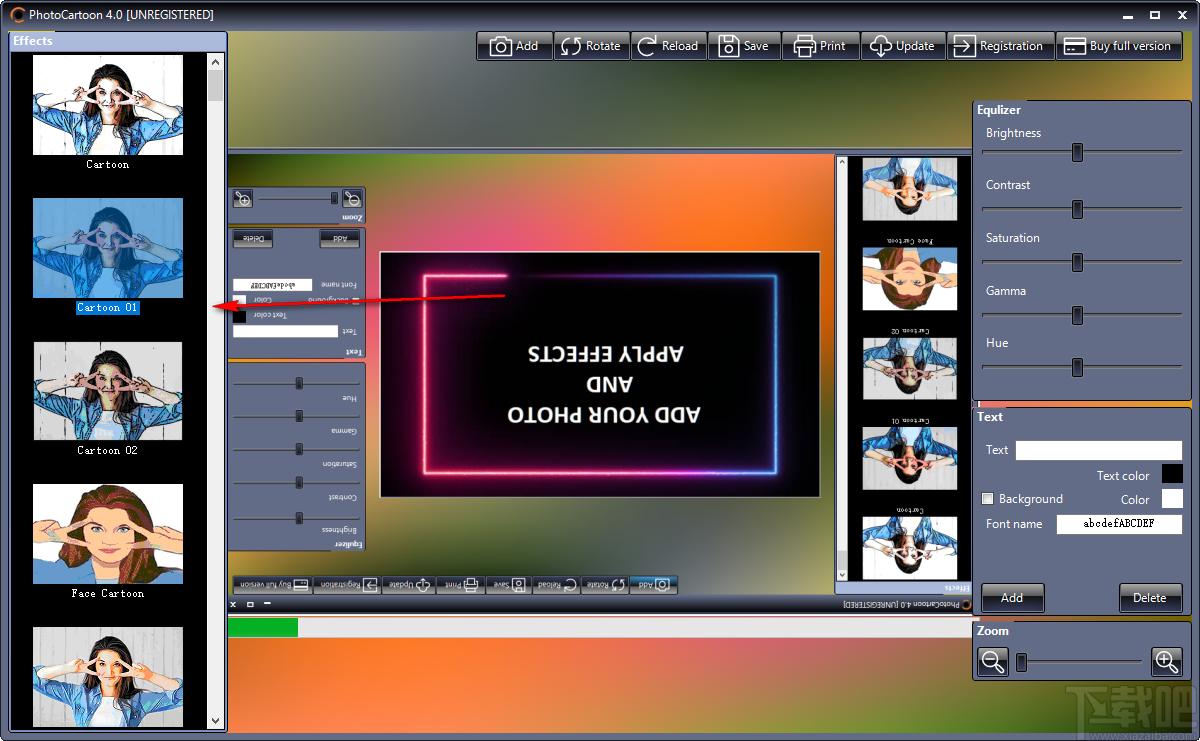Click the Zoom panel title

tap(993, 631)
